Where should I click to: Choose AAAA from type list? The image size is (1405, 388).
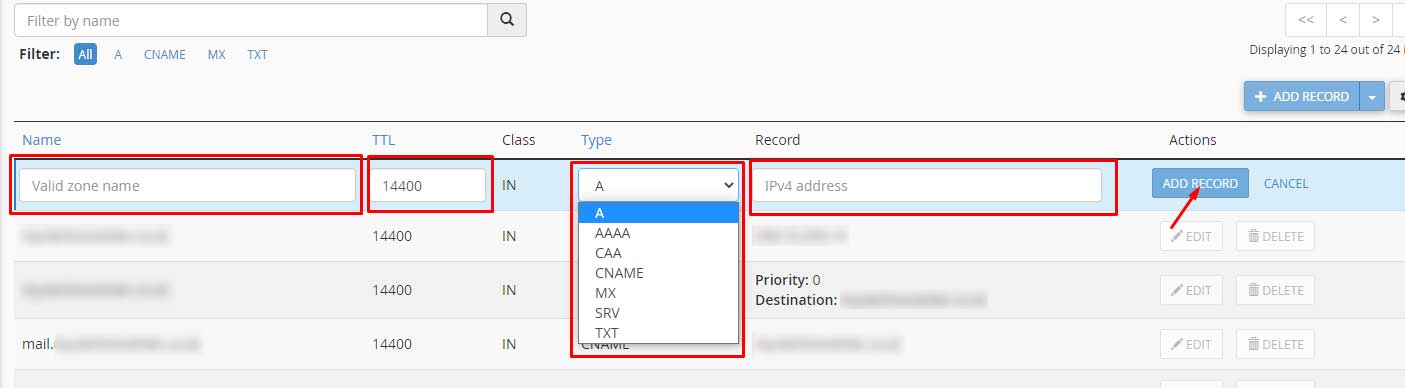[x=612, y=233]
